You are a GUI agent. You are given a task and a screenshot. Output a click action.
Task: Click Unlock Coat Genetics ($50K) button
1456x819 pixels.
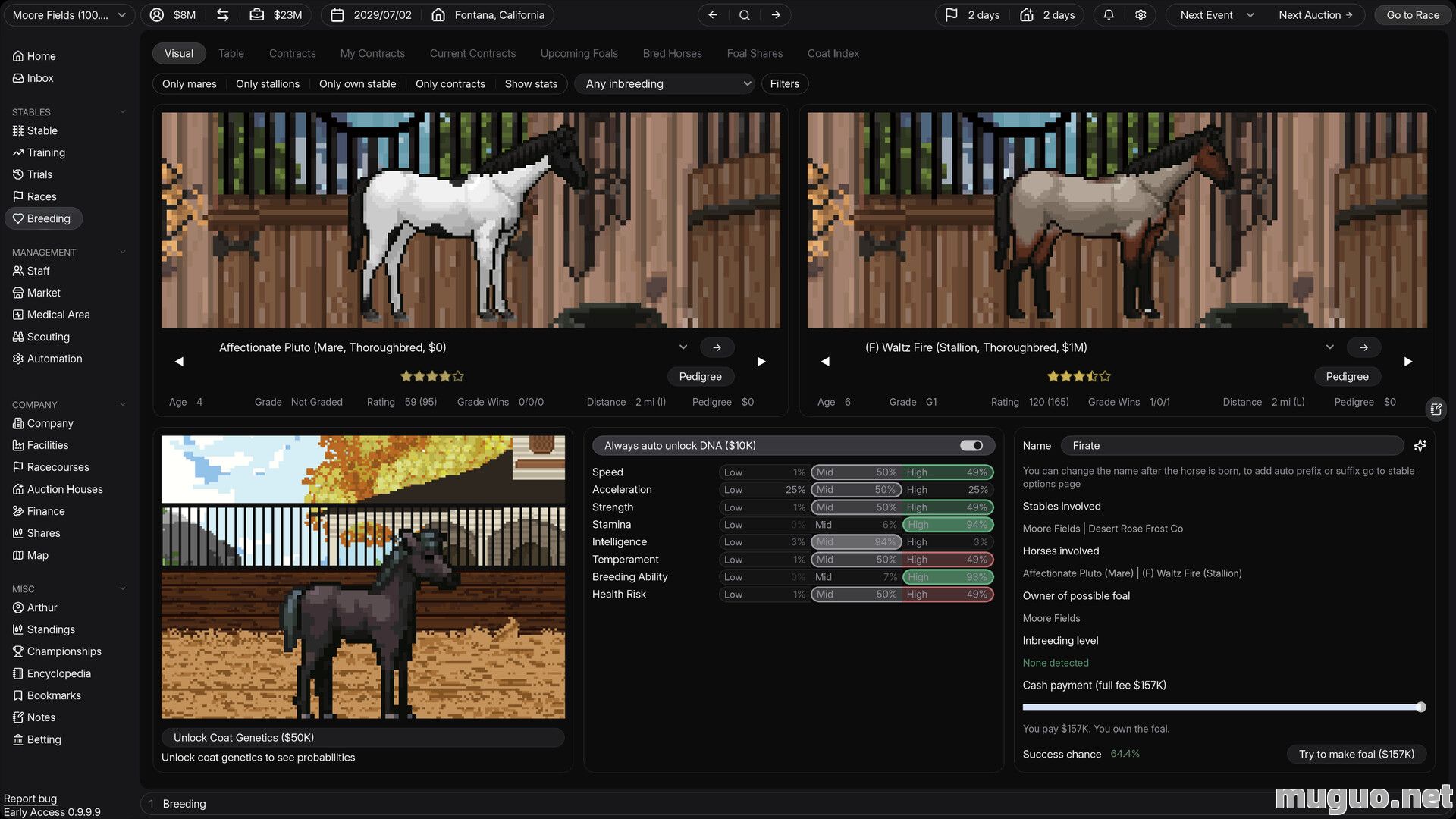click(x=362, y=738)
